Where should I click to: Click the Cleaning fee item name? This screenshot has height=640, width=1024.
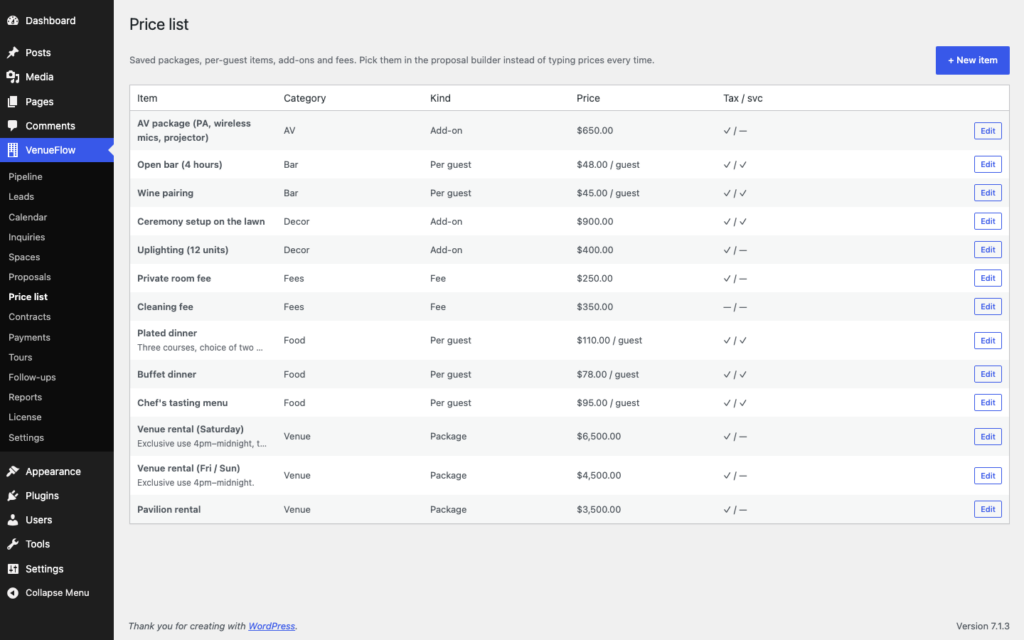165,306
